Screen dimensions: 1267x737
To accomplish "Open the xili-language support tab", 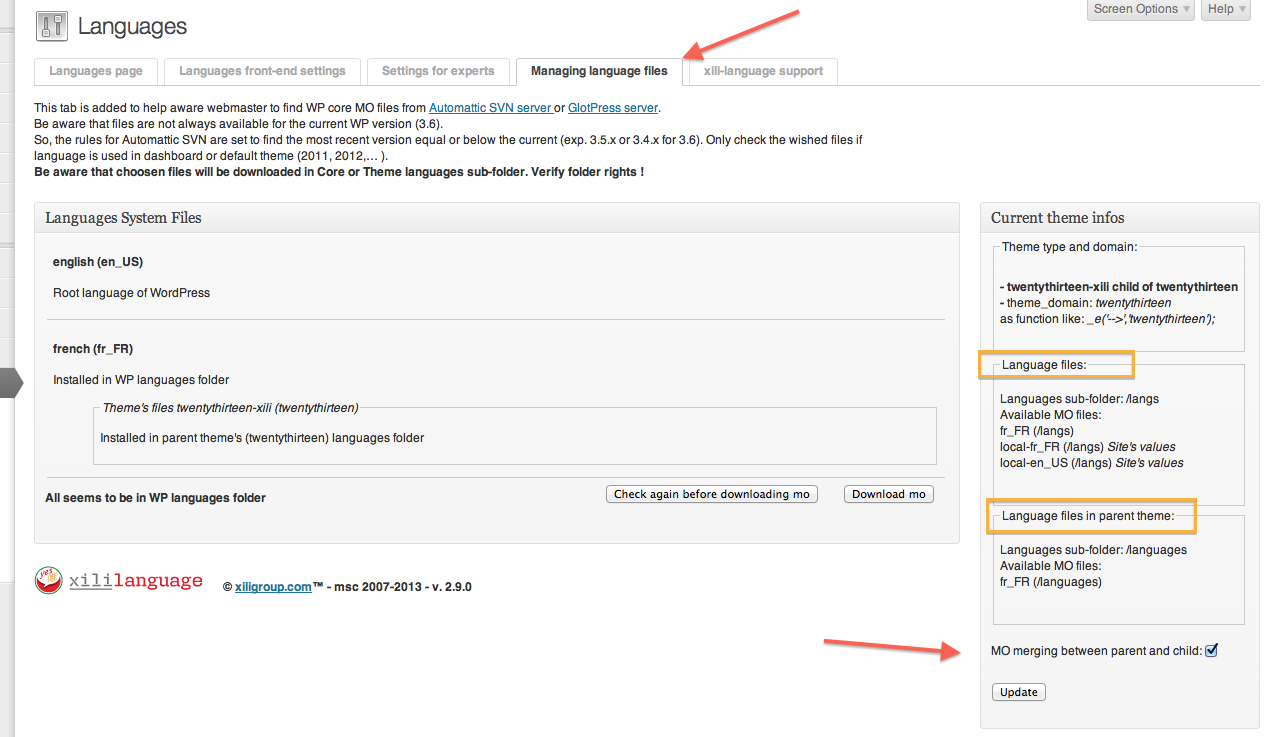I will (763, 71).
